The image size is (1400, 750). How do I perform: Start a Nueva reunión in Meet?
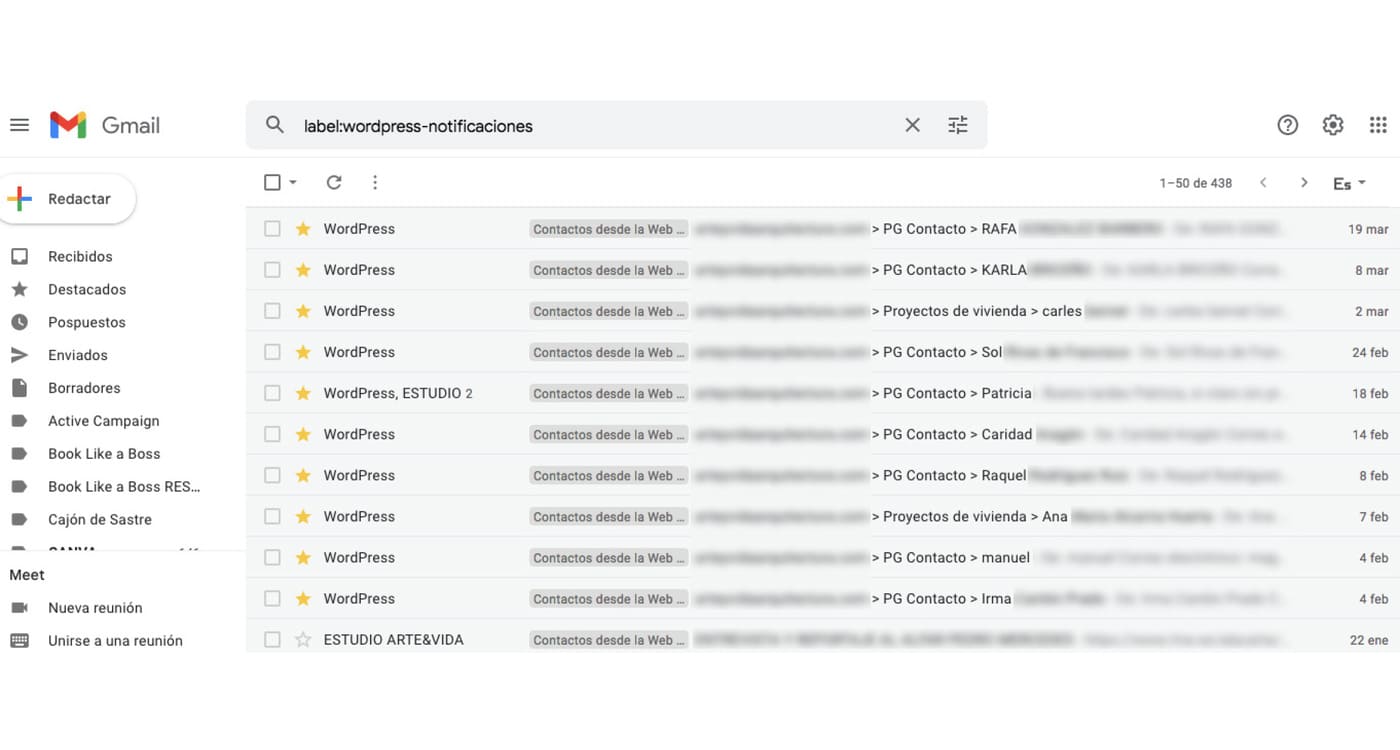95,608
